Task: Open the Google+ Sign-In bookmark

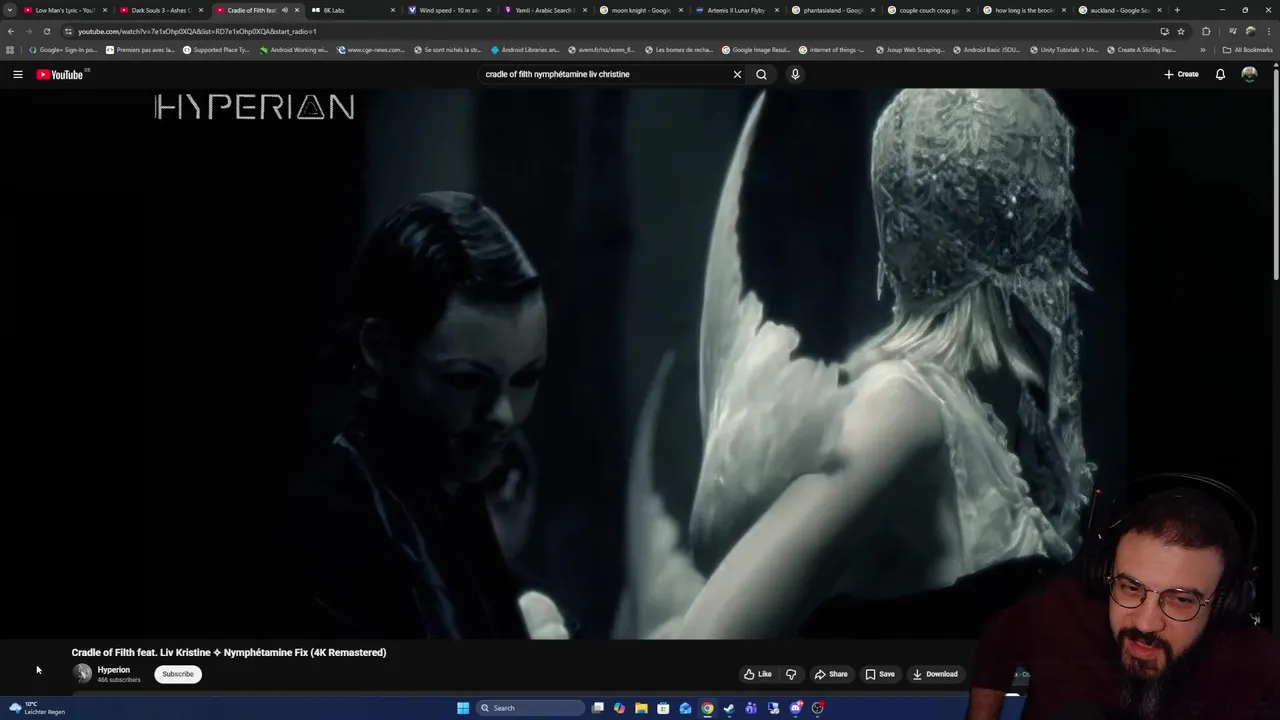Action: click(63, 49)
